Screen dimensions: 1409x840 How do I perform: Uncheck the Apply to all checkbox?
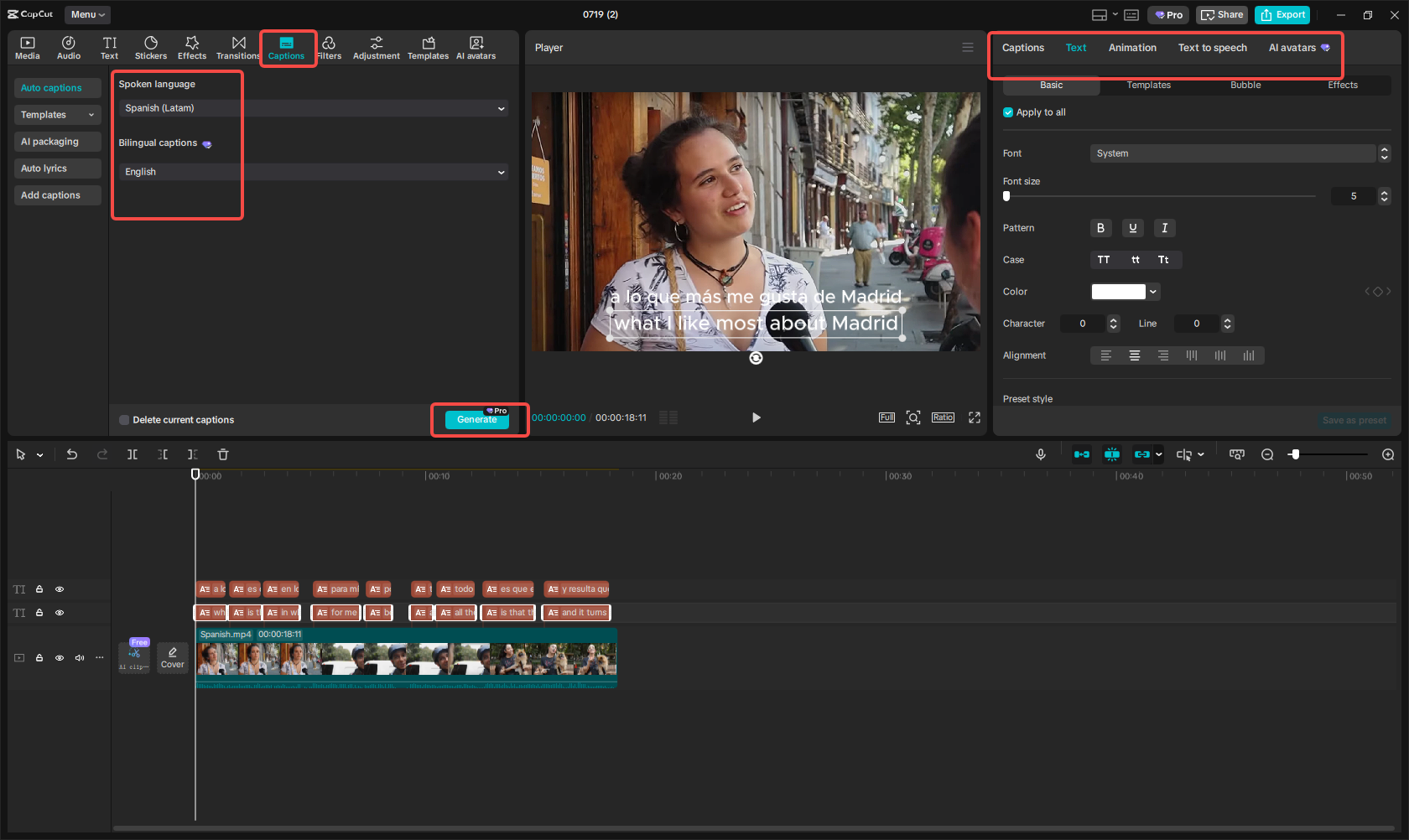1008,112
